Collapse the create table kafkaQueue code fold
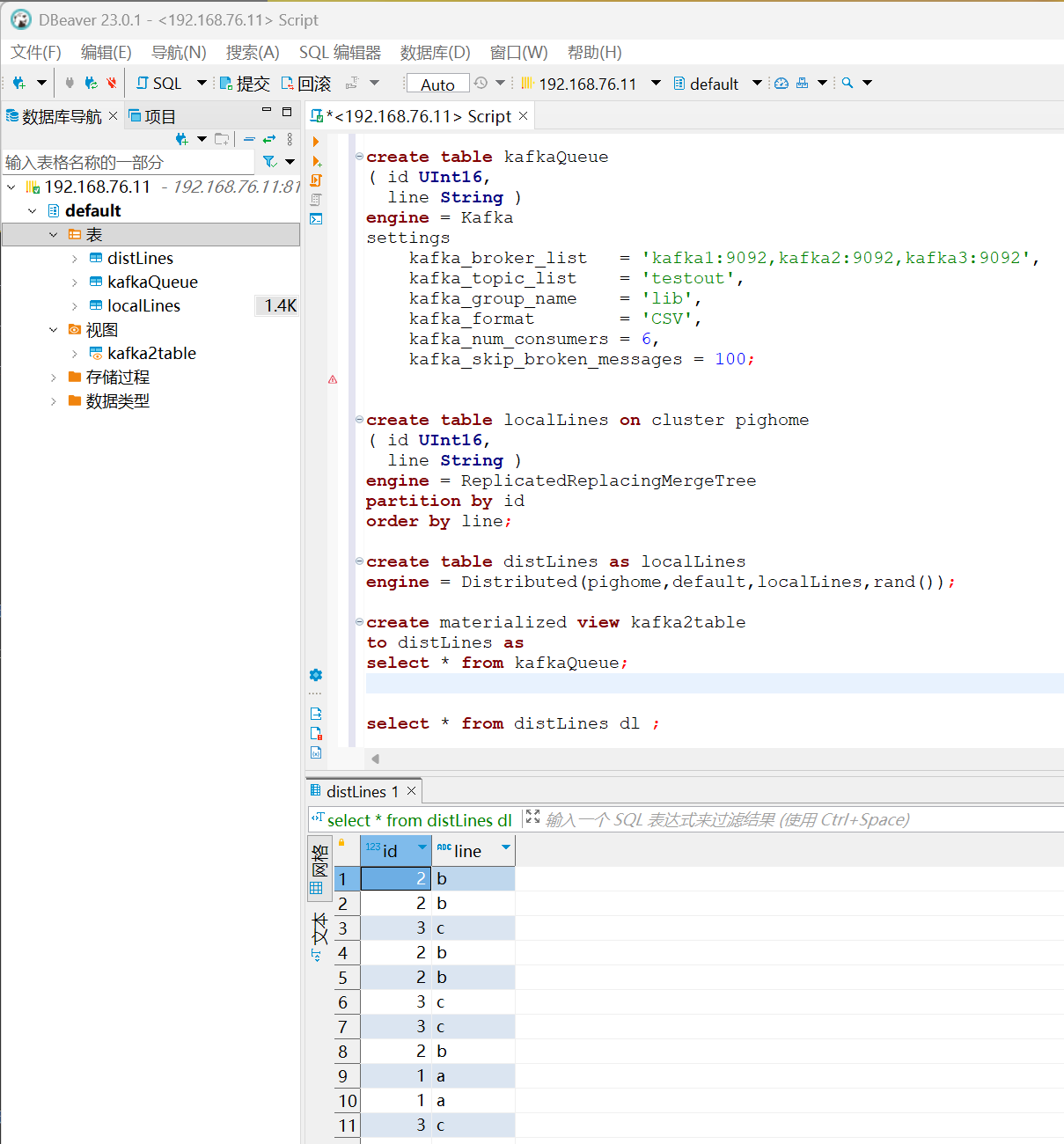The image size is (1064, 1144). (x=359, y=157)
